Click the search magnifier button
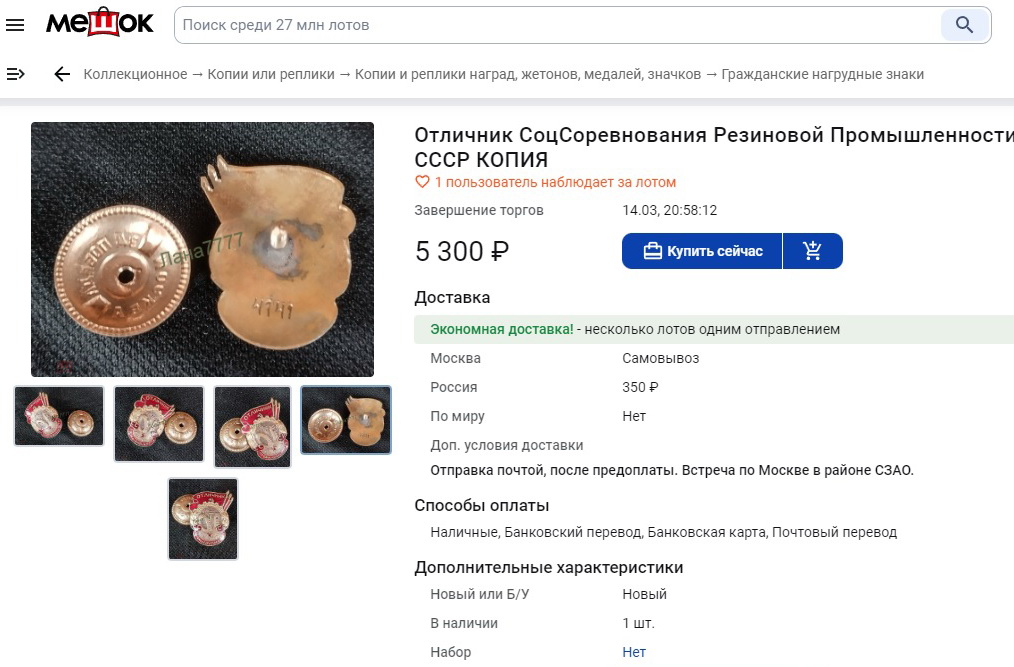The height and width of the screenshot is (667, 1014). (964, 25)
